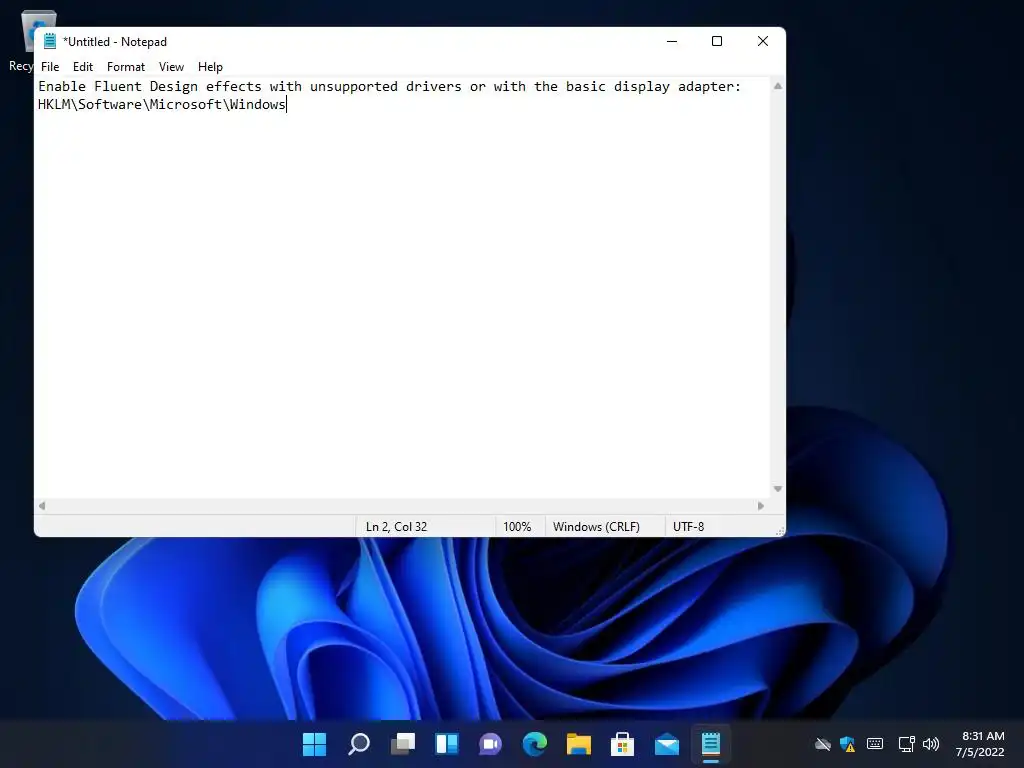Click the Notepad icon in title bar
The width and height of the screenshot is (1024, 768).
[50, 41]
